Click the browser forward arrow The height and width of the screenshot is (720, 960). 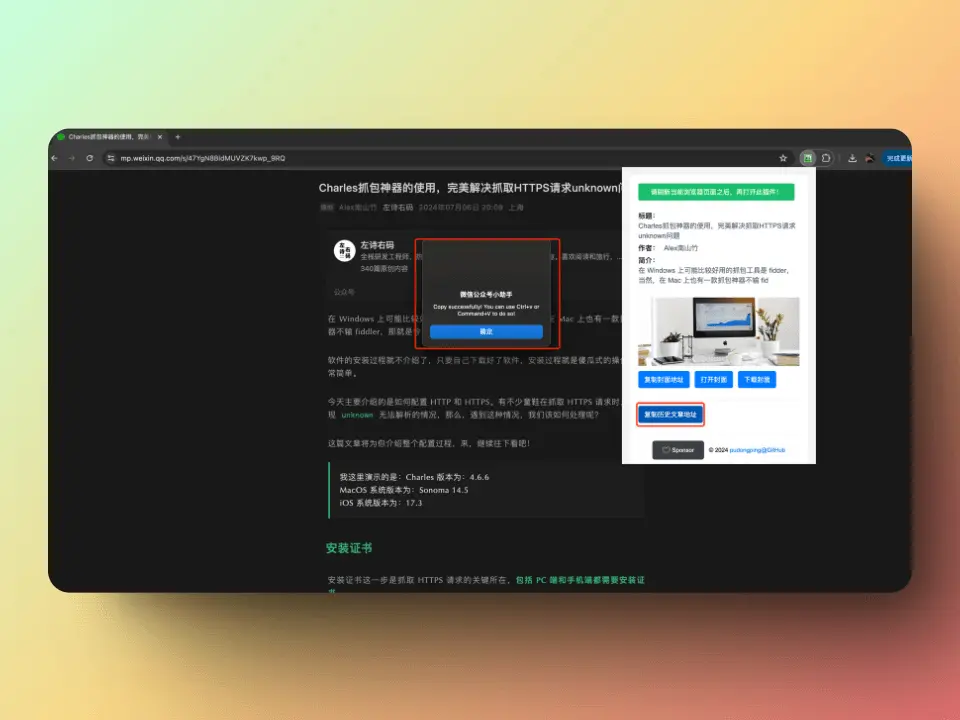72,158
